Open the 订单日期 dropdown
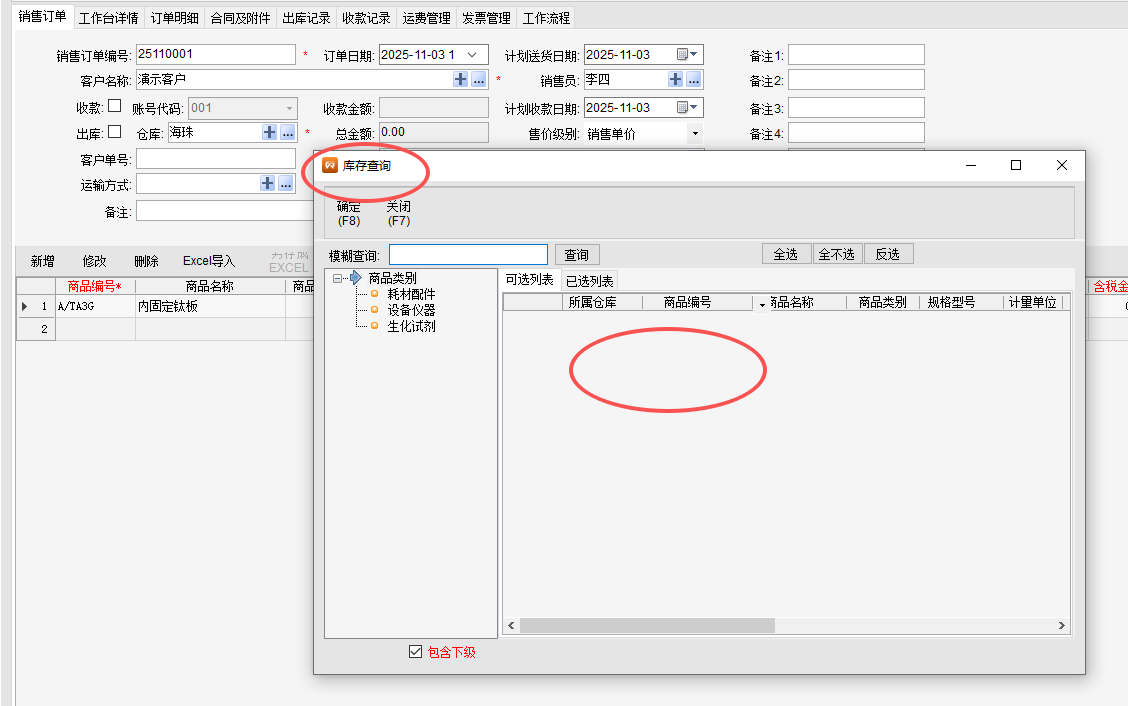This screenshot has height=706, width=1128. (472, 55)
